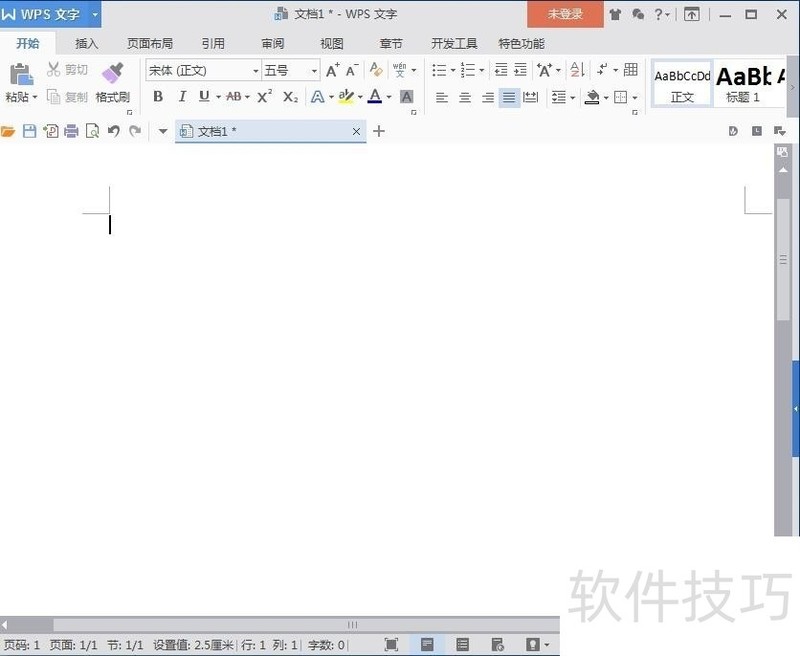Open the font name dropdown 宋体 (正文)
The image size is (800, 656).
pos(256,71)
